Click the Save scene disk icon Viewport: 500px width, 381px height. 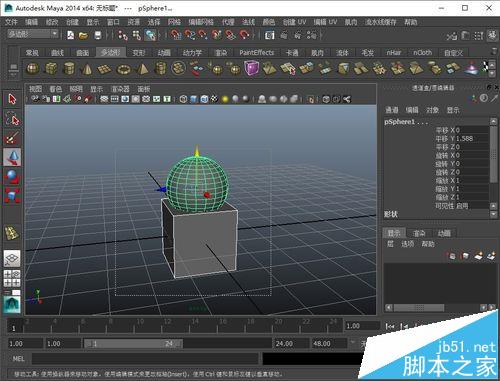tap(98, 35)
